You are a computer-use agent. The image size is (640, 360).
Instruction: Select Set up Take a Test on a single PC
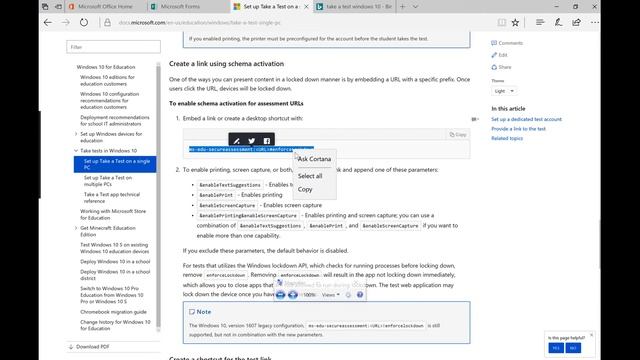[x=115, y=164]
